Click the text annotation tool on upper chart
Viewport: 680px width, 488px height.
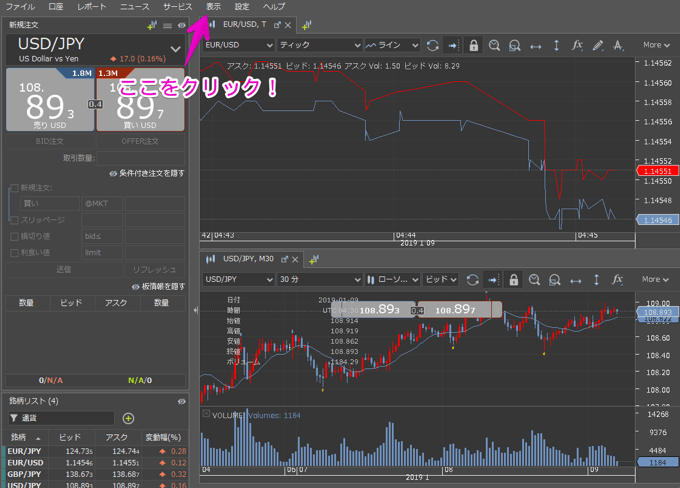click(618, 45)
